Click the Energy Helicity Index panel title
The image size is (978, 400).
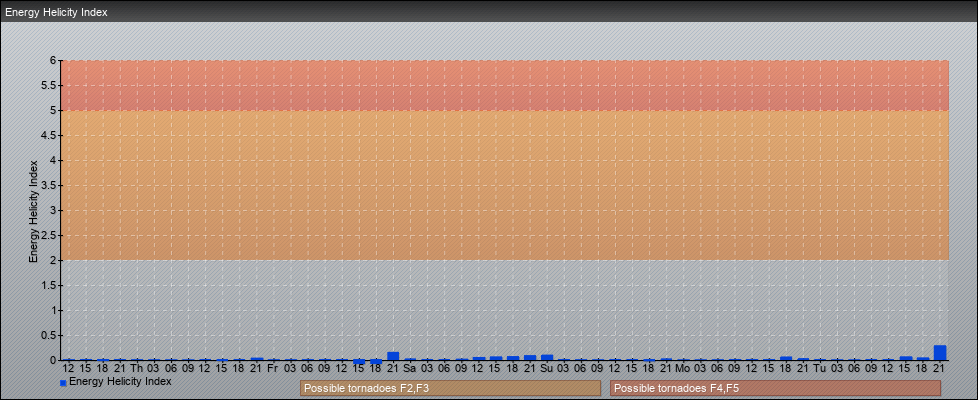coord(56,12)
